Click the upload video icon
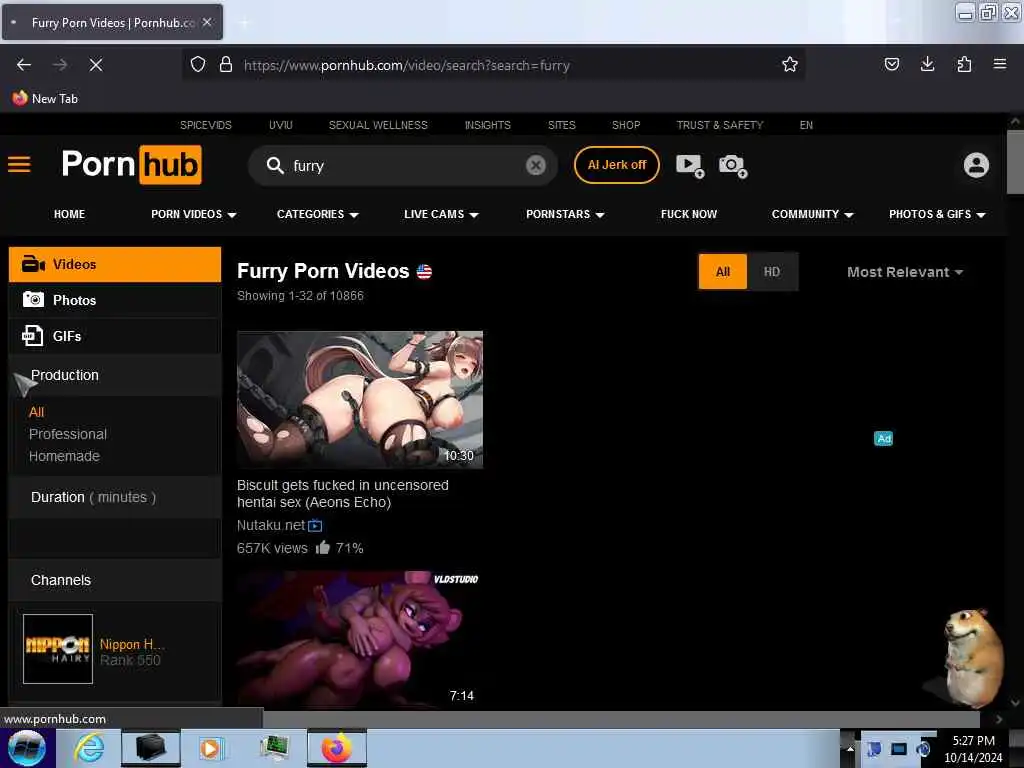Screen dimensions: 1024x768 pyautogui.click(x=690, y=166)
